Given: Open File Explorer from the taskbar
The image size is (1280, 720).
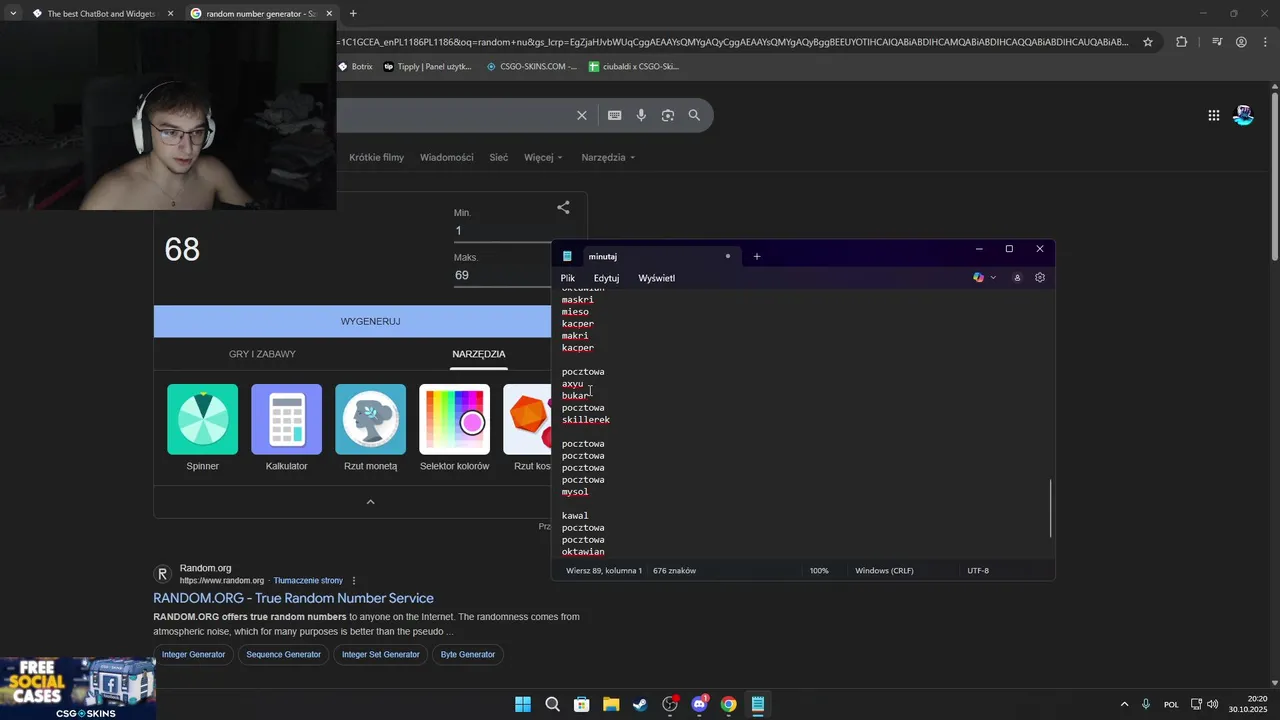Looking at the screenshot, I should pos(611,704).
